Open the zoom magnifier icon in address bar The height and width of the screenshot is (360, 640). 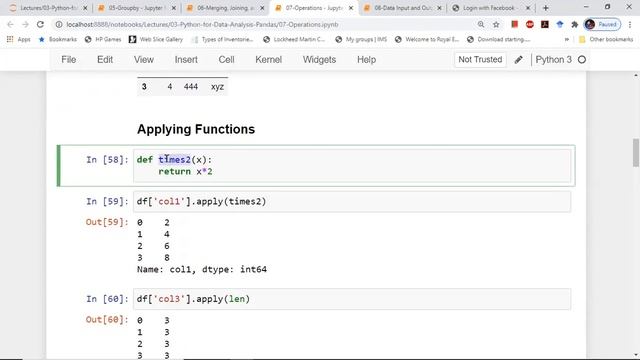pos(481,24)
